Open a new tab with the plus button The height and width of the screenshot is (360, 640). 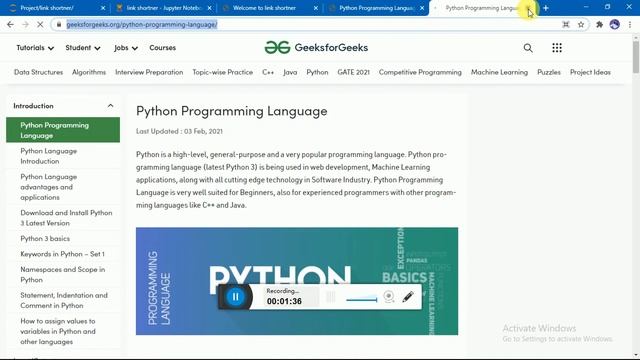(545, 8)
